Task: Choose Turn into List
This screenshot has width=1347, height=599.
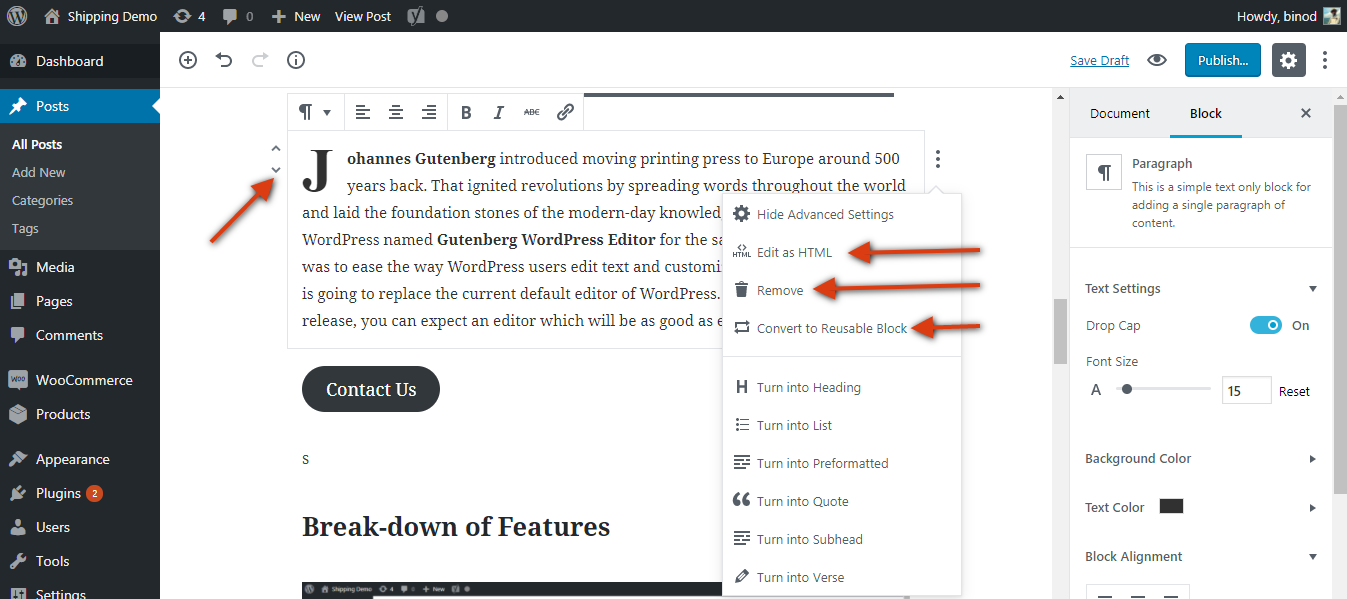Action: 841,425
